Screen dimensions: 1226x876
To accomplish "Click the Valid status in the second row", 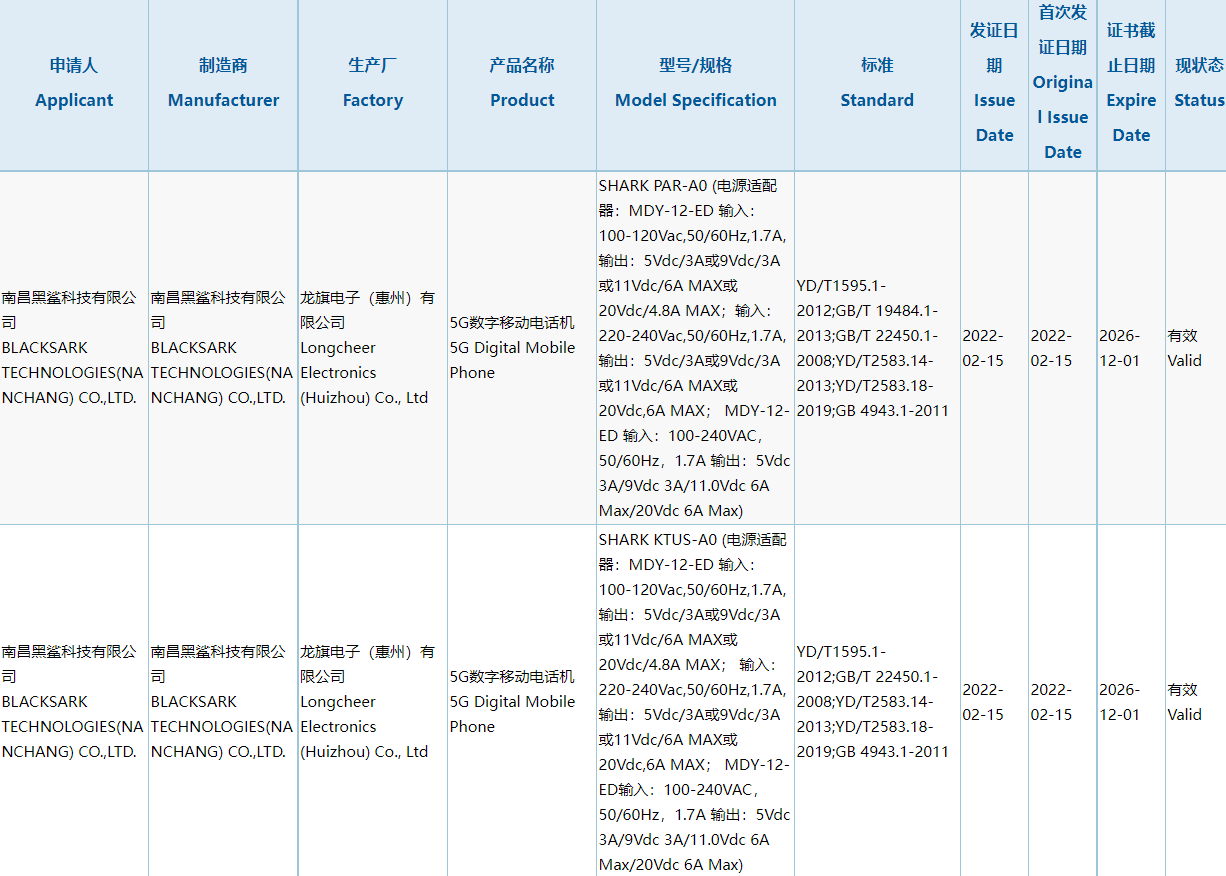I will point(1197,702).
